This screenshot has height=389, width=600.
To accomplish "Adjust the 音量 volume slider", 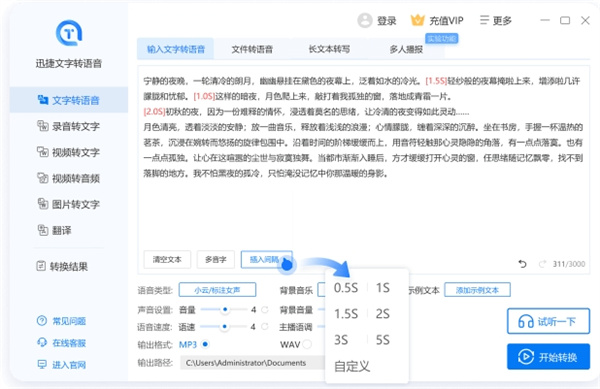I will point(224,309).
